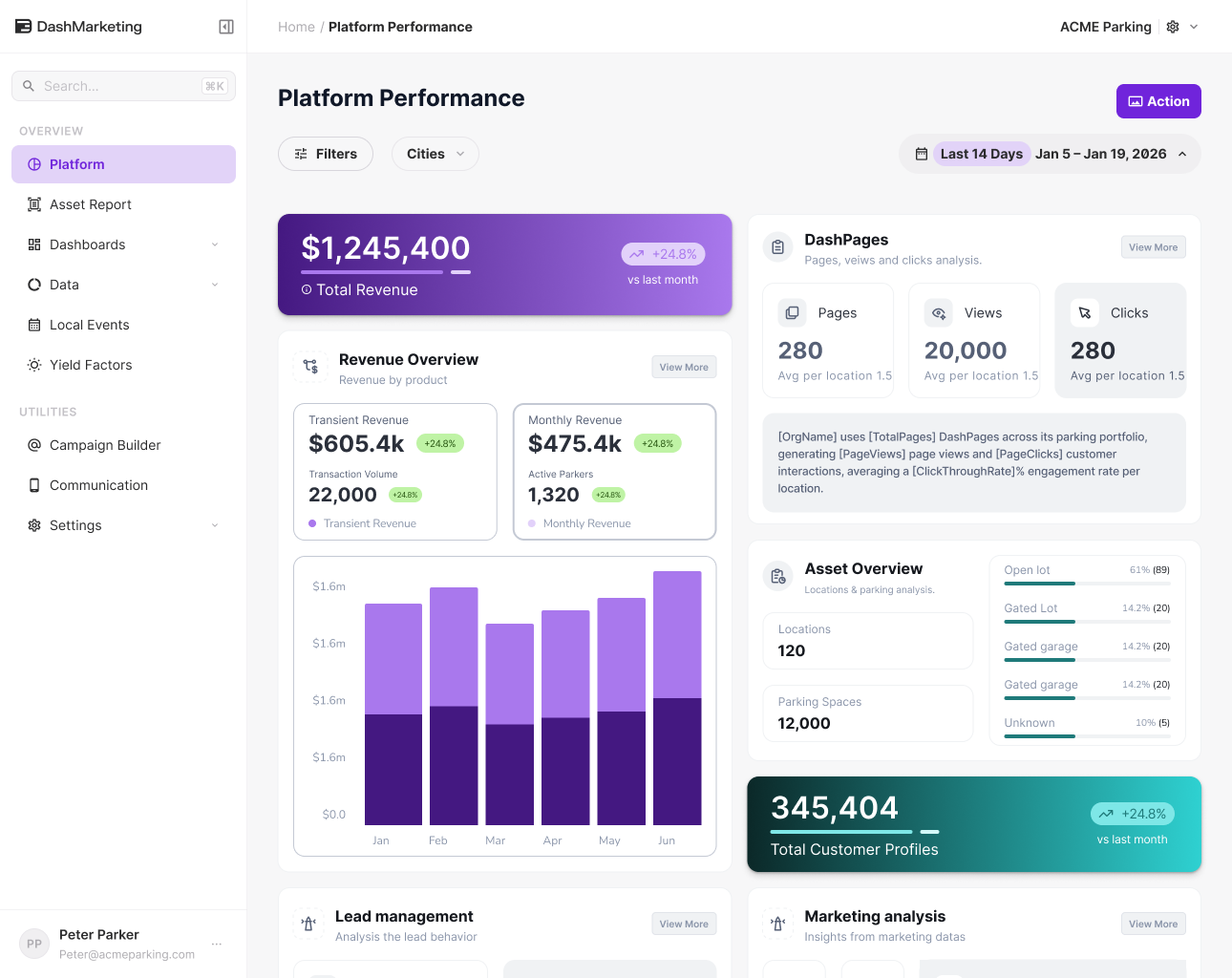Open the Communication page
Viewport: 1232px width, 978px height.
[123, 485]
